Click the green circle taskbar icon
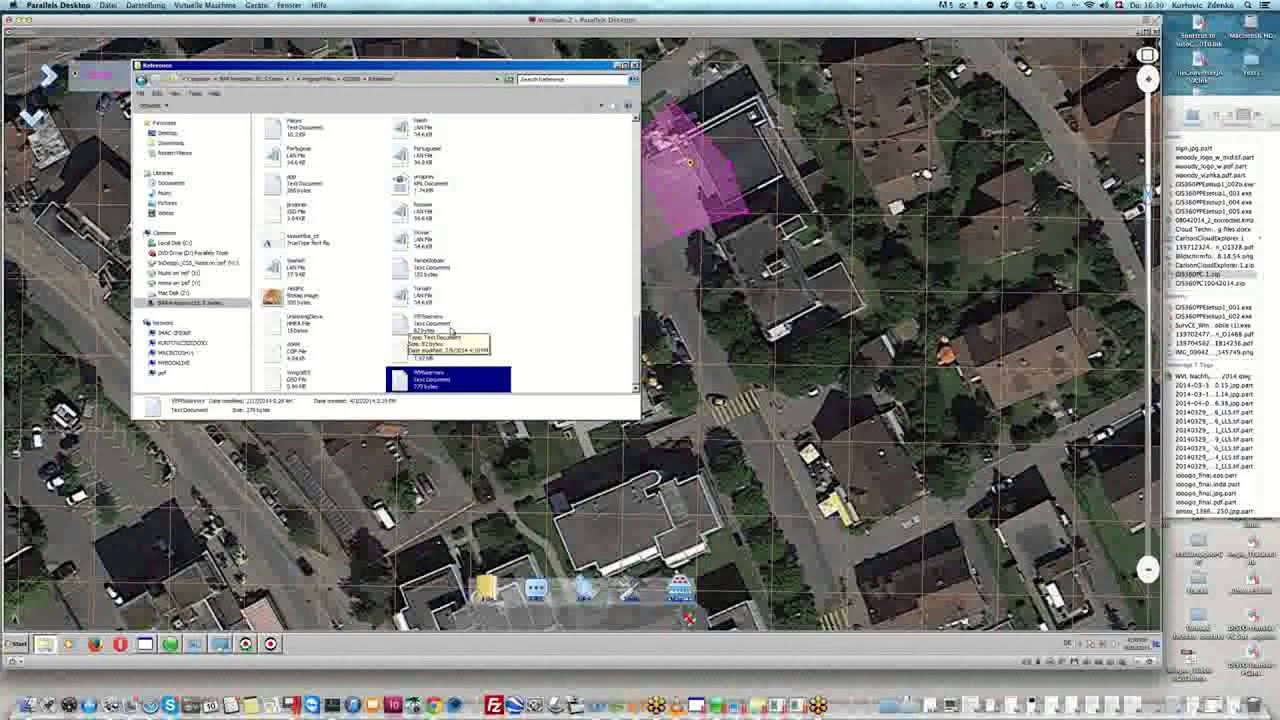The width and height of the screenshot is (1280, 720). pos(170,644)
